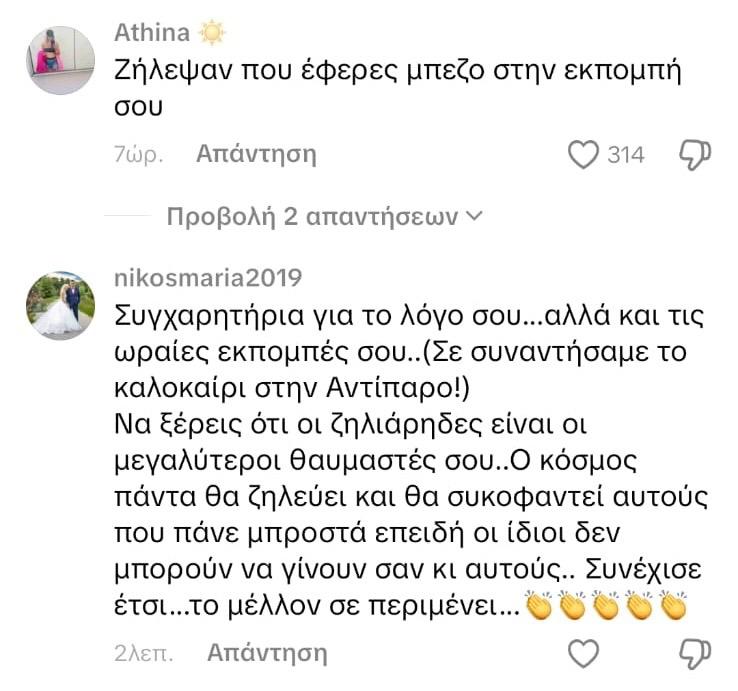Click the sun emoji beside Athina
738x691 pixels.
[212, 33]
